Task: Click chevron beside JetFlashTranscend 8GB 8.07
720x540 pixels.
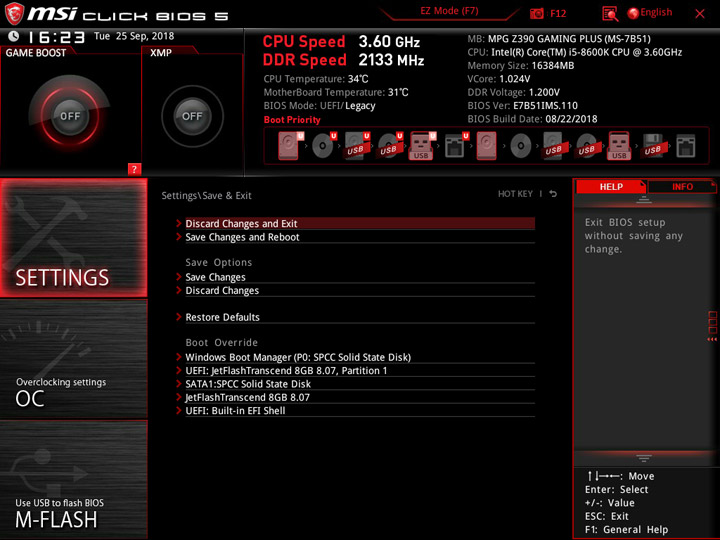Action: click(x=179, y=397)
